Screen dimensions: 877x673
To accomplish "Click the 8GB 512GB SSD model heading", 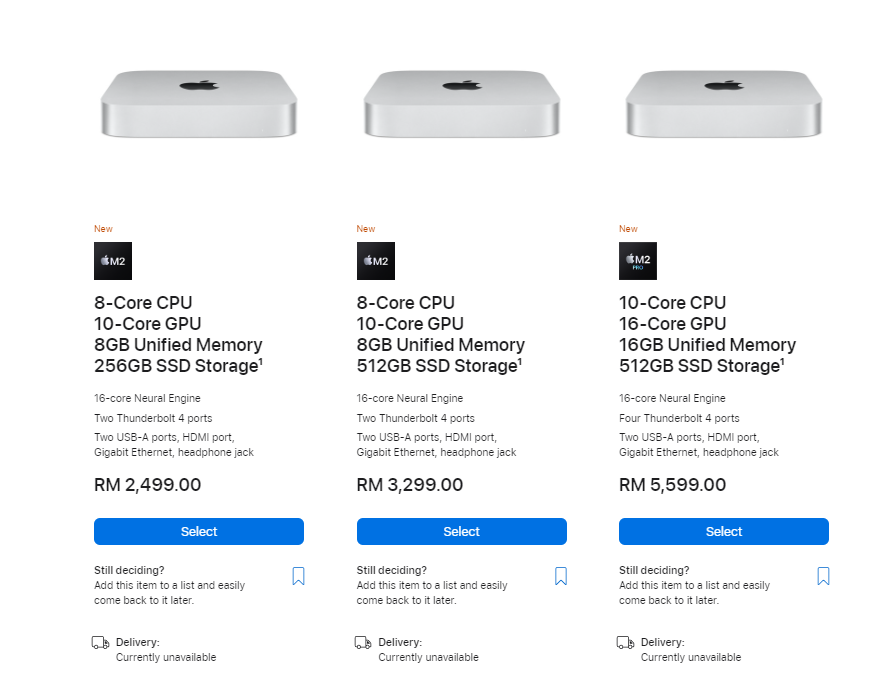I will (441, 334).
